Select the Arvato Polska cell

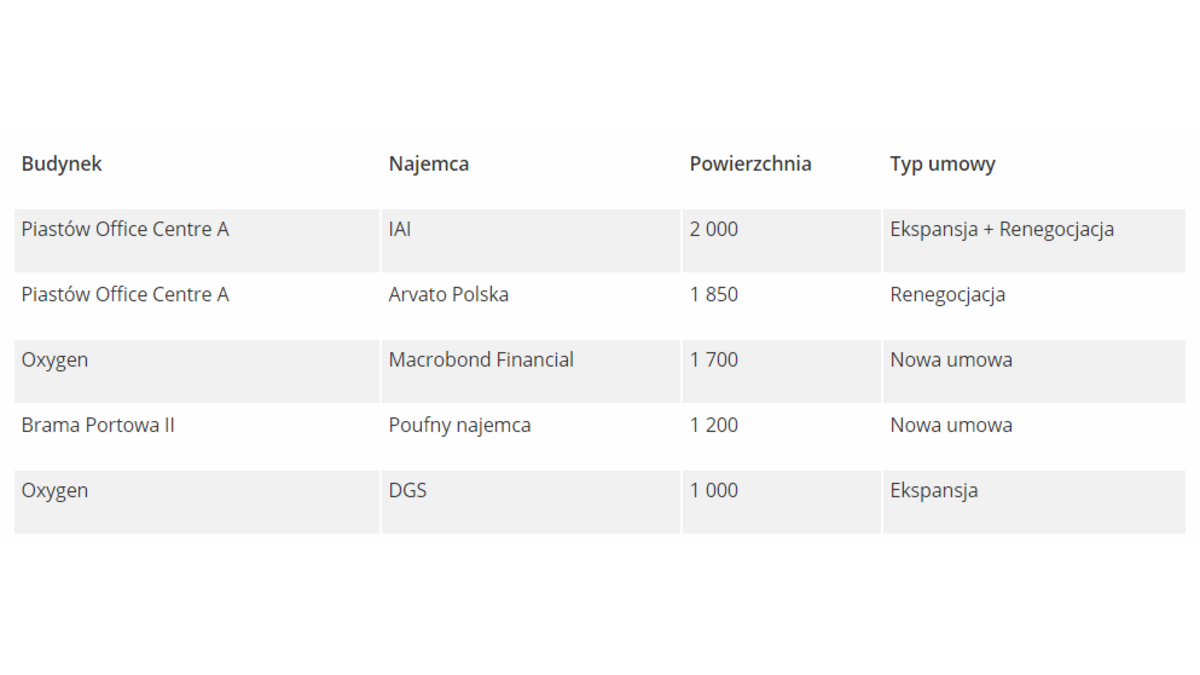pyautogui.click(x=448, y=295)
